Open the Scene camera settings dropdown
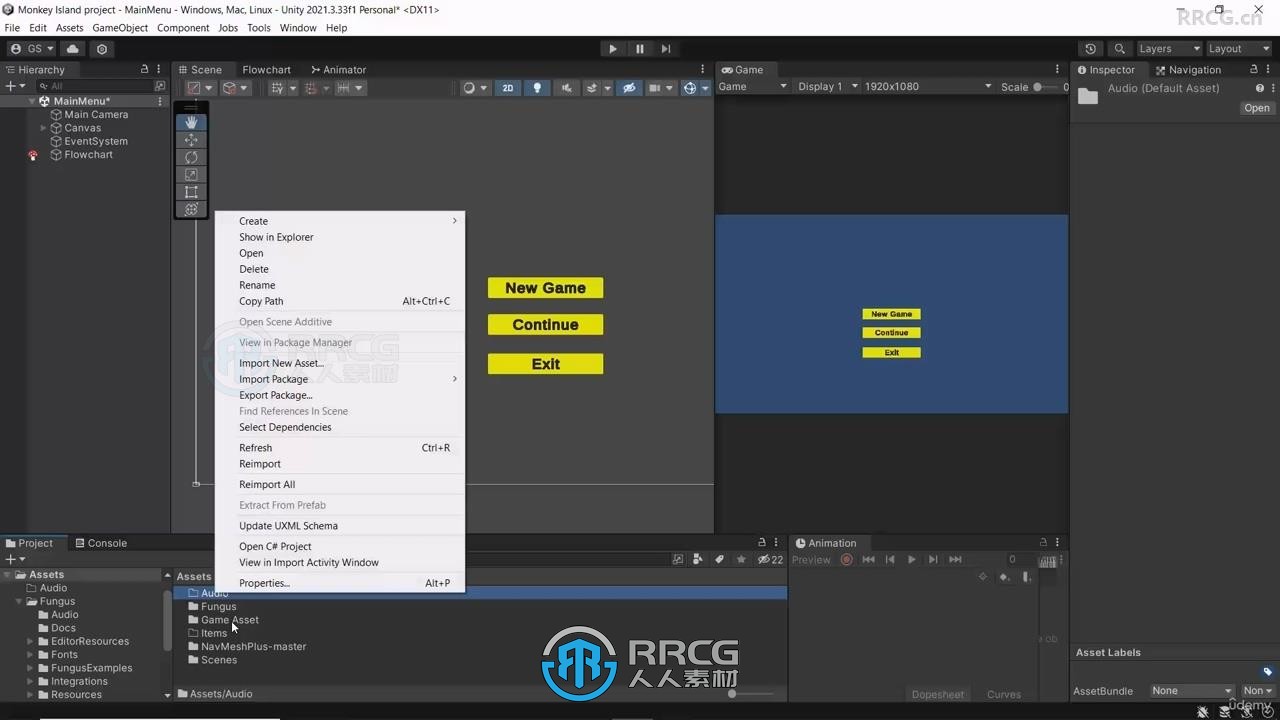Viewport: 1280px width, 720px height. point(661,88)
